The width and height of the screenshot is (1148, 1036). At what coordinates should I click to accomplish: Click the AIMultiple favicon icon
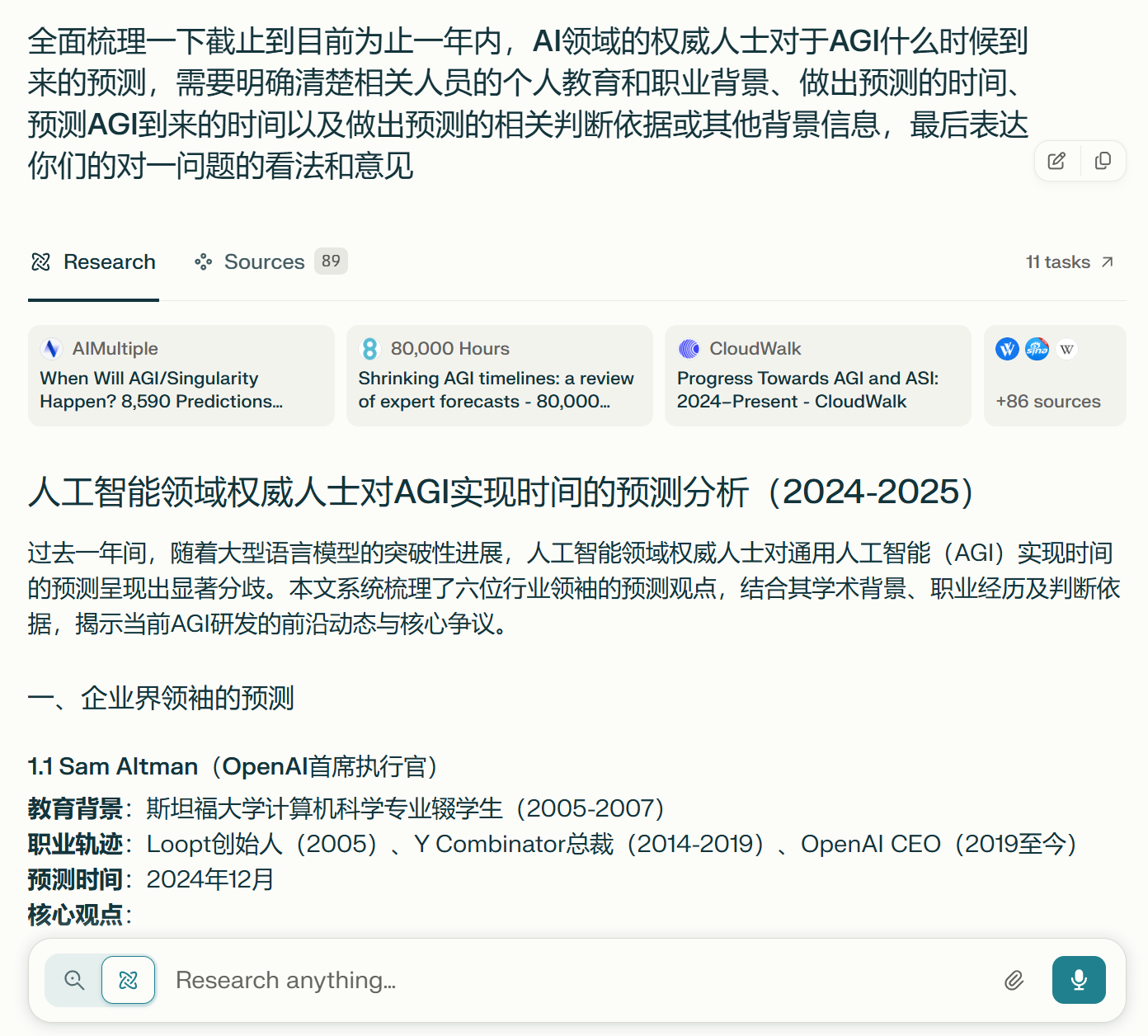tap(51, 349)
